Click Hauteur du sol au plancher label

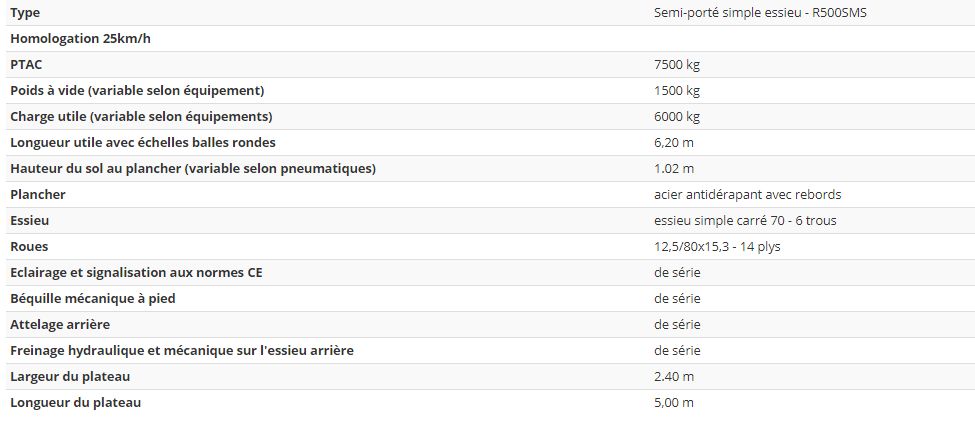point(192,169)
